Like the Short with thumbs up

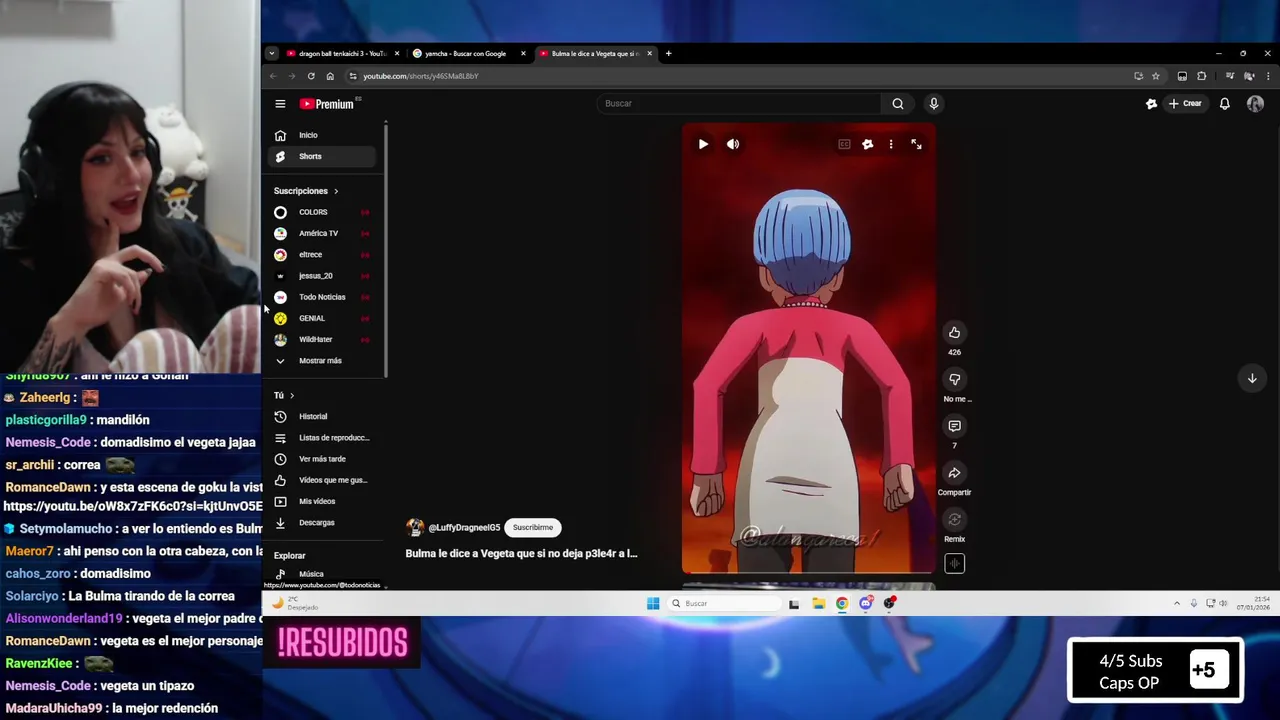click(x=954, y=332)
